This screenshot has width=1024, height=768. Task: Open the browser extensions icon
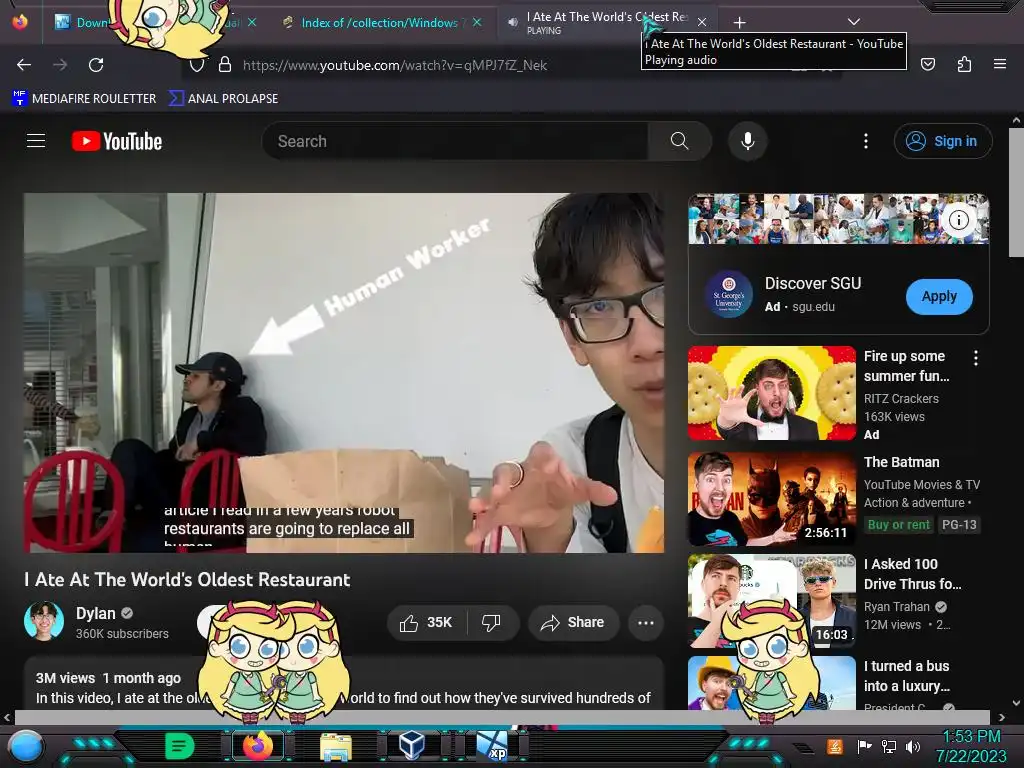pyautogui.click(x=964, y=64)
